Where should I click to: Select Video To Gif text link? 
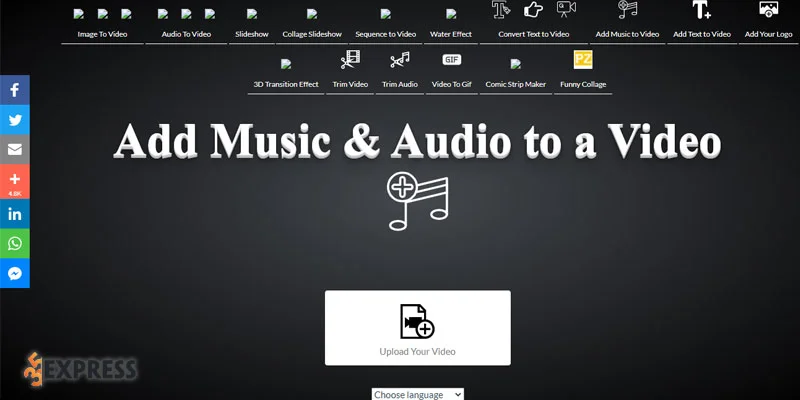click(452, 84)
